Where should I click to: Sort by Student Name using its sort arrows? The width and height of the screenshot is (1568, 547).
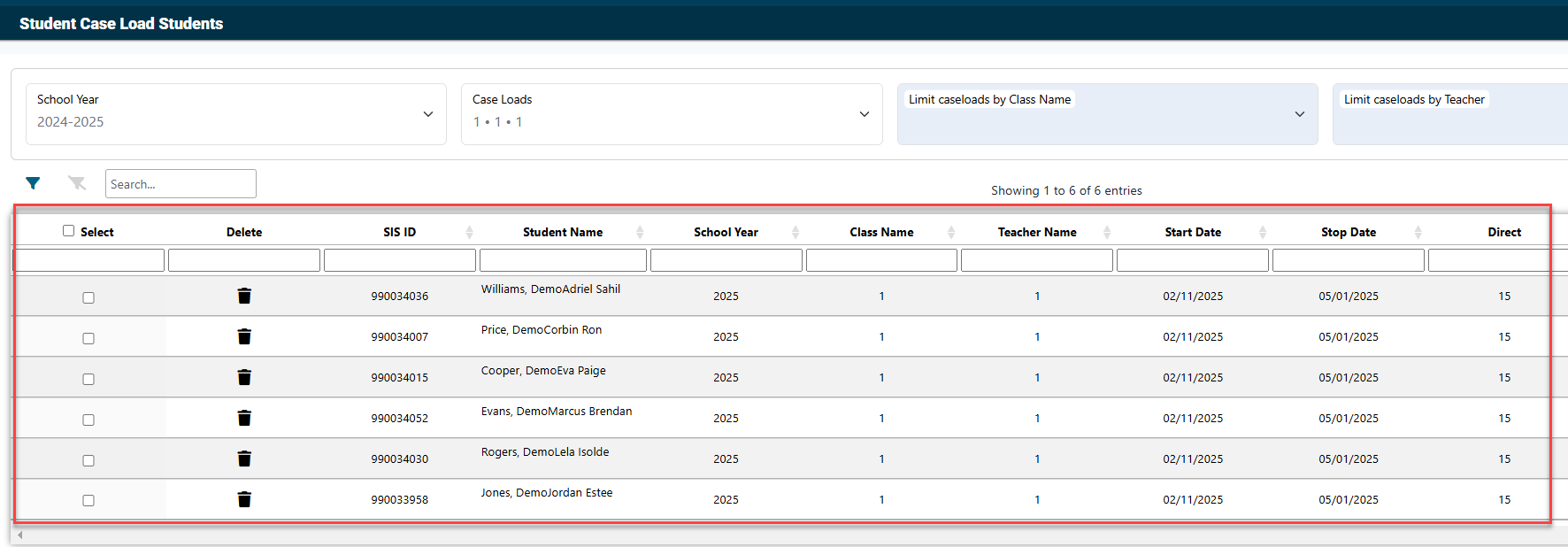(x=640, y=232)
